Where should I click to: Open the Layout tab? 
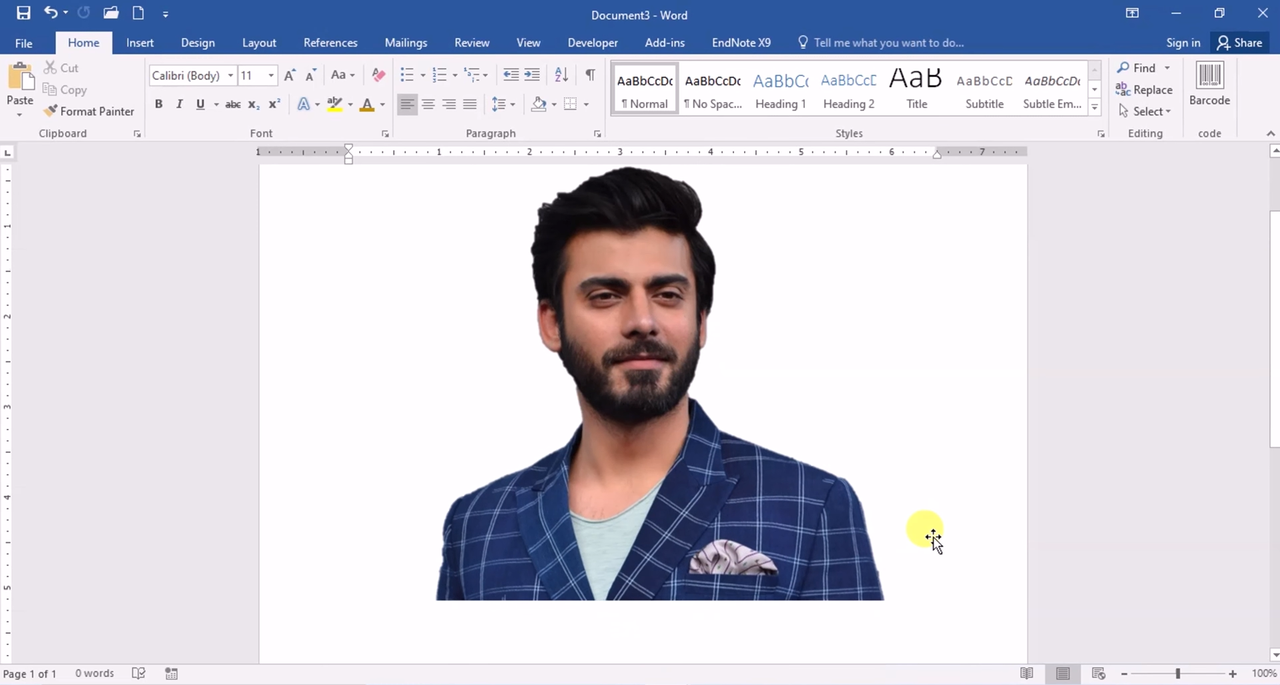tap(259, 43)
